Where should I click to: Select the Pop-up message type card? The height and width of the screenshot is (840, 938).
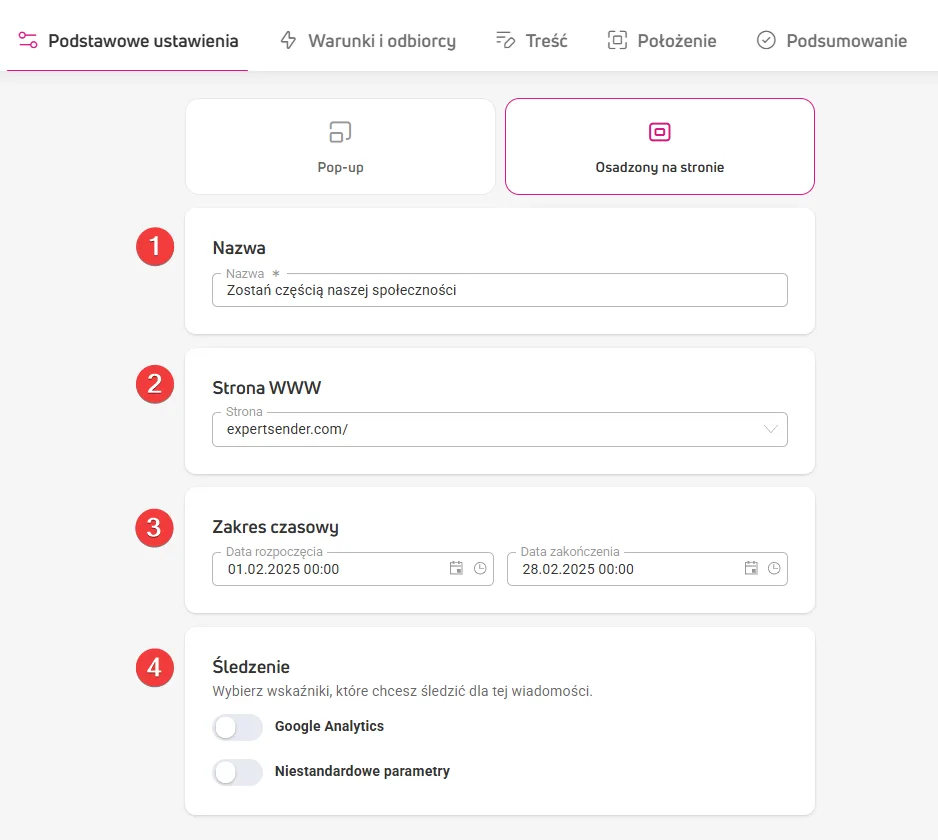(x=340, y=147)
